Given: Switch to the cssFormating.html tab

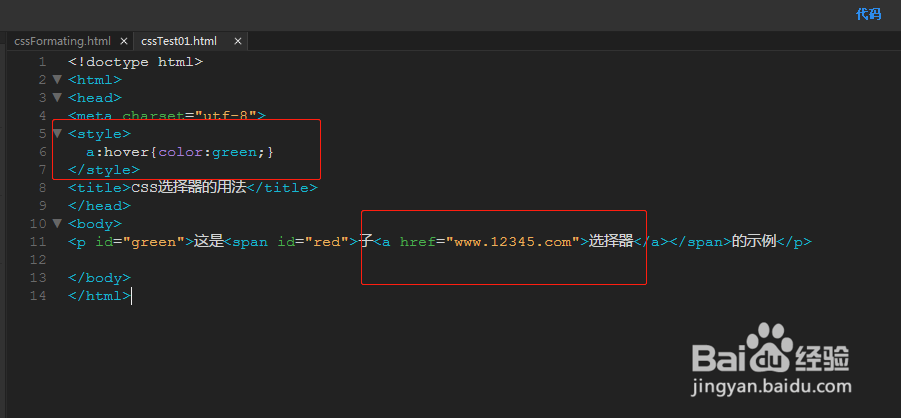Looking at the screenshot, I should point(62,41).
